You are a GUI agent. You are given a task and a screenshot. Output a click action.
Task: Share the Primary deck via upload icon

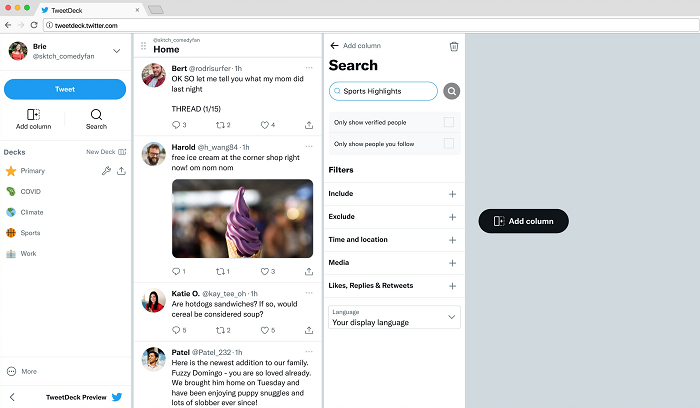(x=121, y=171)
